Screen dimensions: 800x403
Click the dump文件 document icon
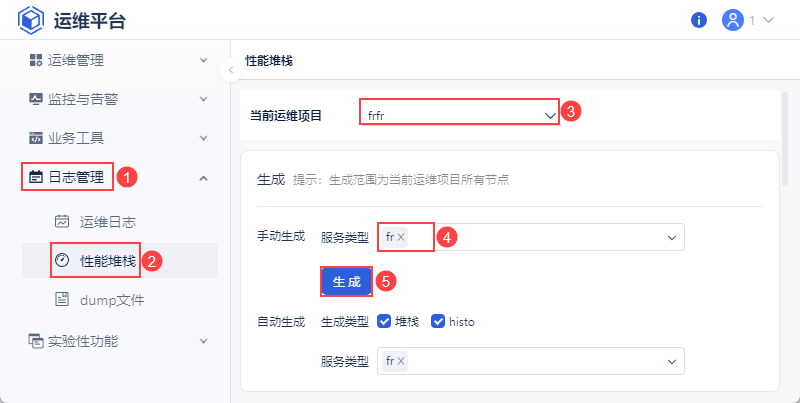click(x=62, y=299)
